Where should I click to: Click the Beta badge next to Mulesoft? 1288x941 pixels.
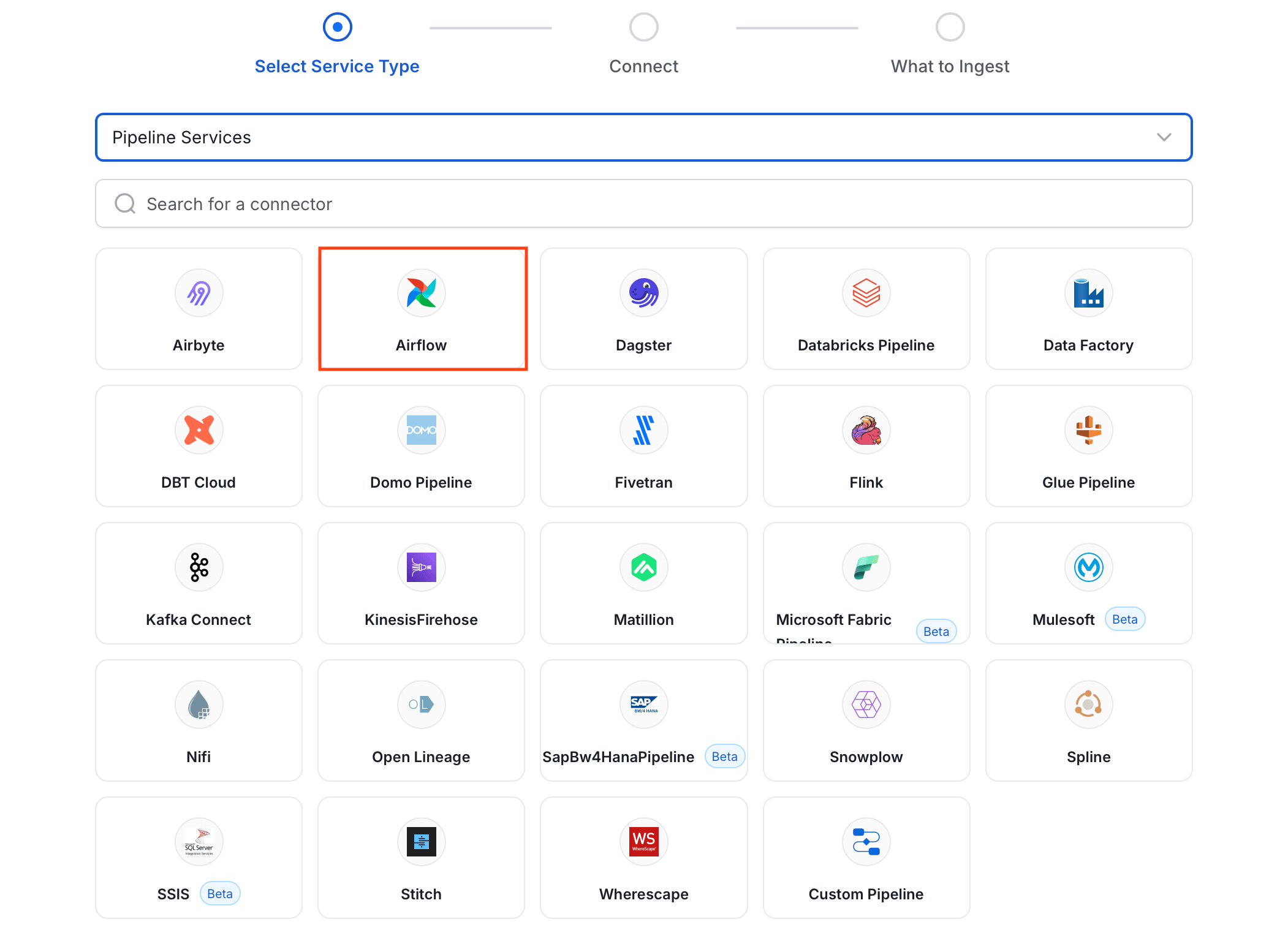1125,619
